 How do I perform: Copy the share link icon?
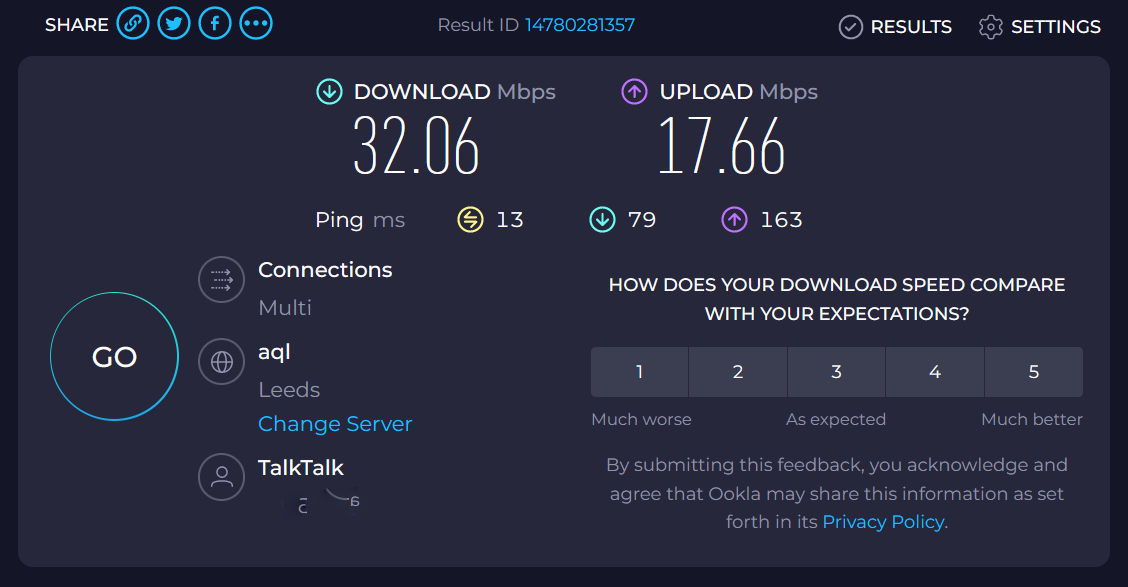133,23
